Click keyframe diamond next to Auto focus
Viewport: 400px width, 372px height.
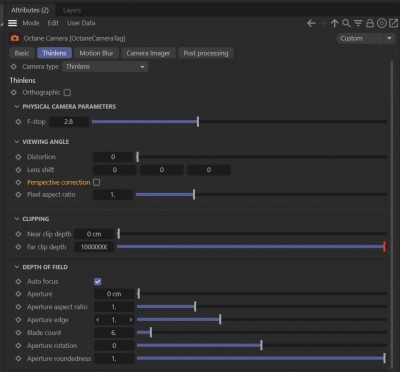coord(18,281)
